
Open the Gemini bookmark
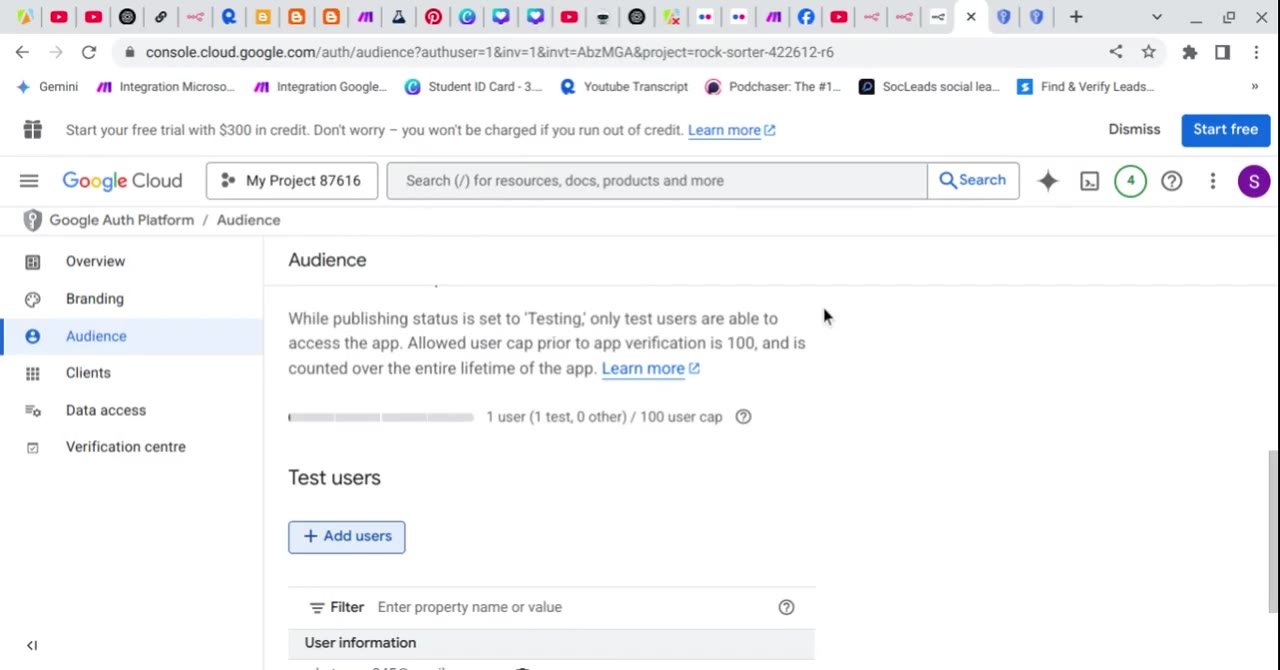(46, 87)
